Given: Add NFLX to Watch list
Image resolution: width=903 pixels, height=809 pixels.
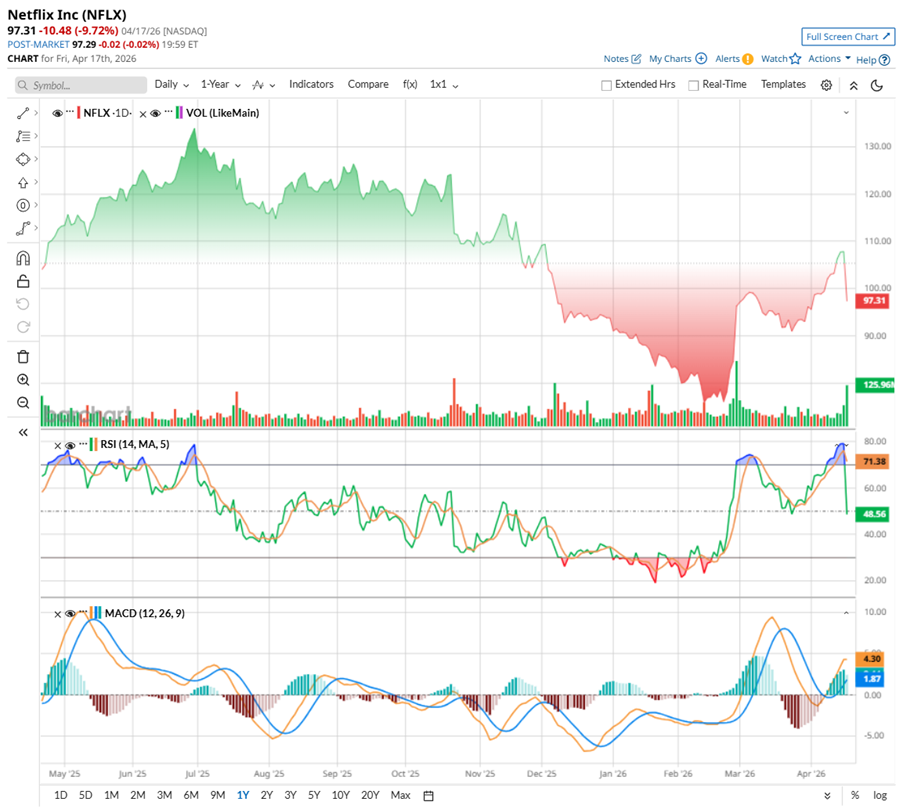Looking at the screenshot, I should pyautogui.click(x=781, y=59).
